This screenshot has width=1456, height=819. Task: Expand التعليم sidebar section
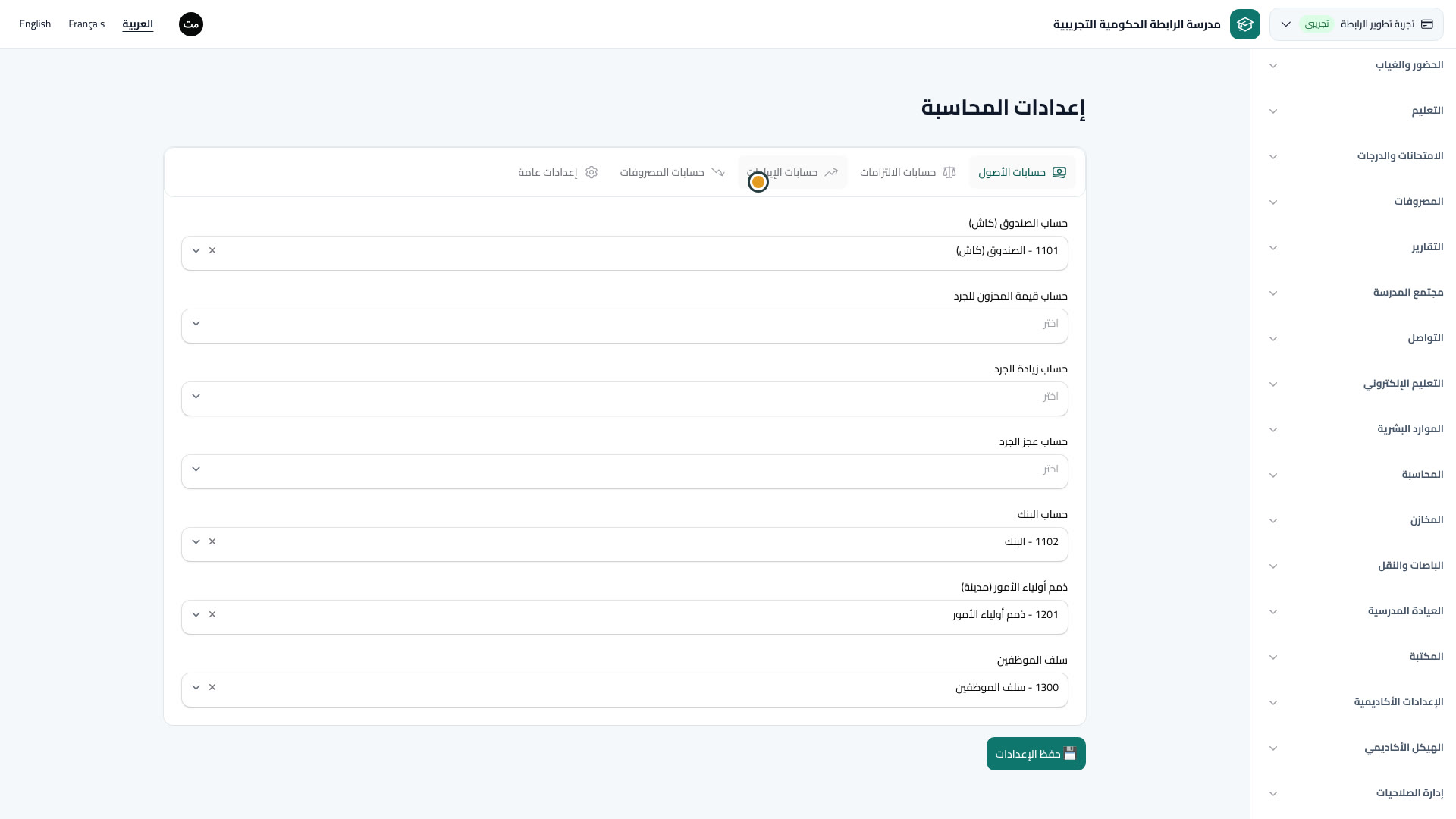tap(1356, 111)
